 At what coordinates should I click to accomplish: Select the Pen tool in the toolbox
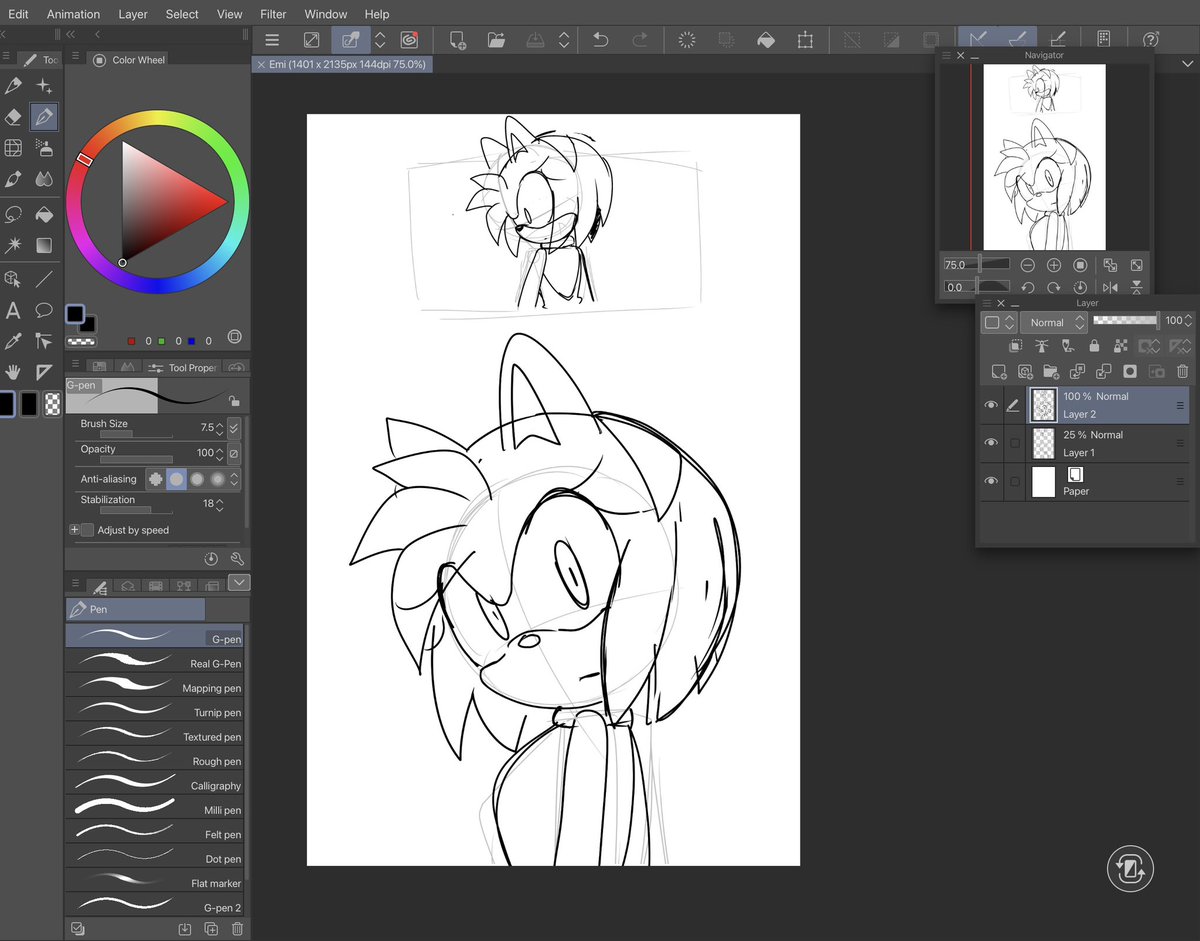(x=44, y=117)
